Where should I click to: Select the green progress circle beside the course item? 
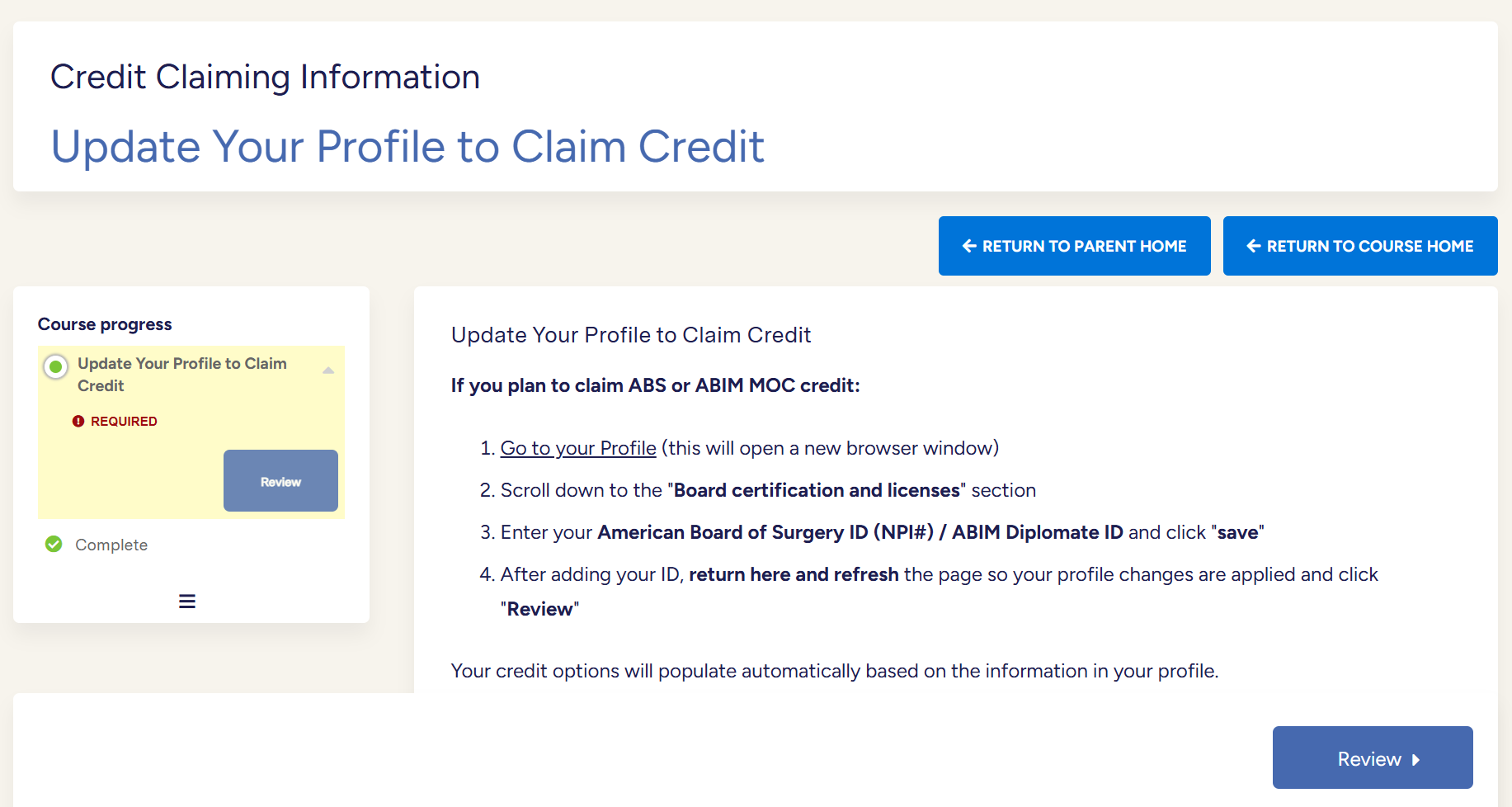pyautogui.click(x=56, y=366)
